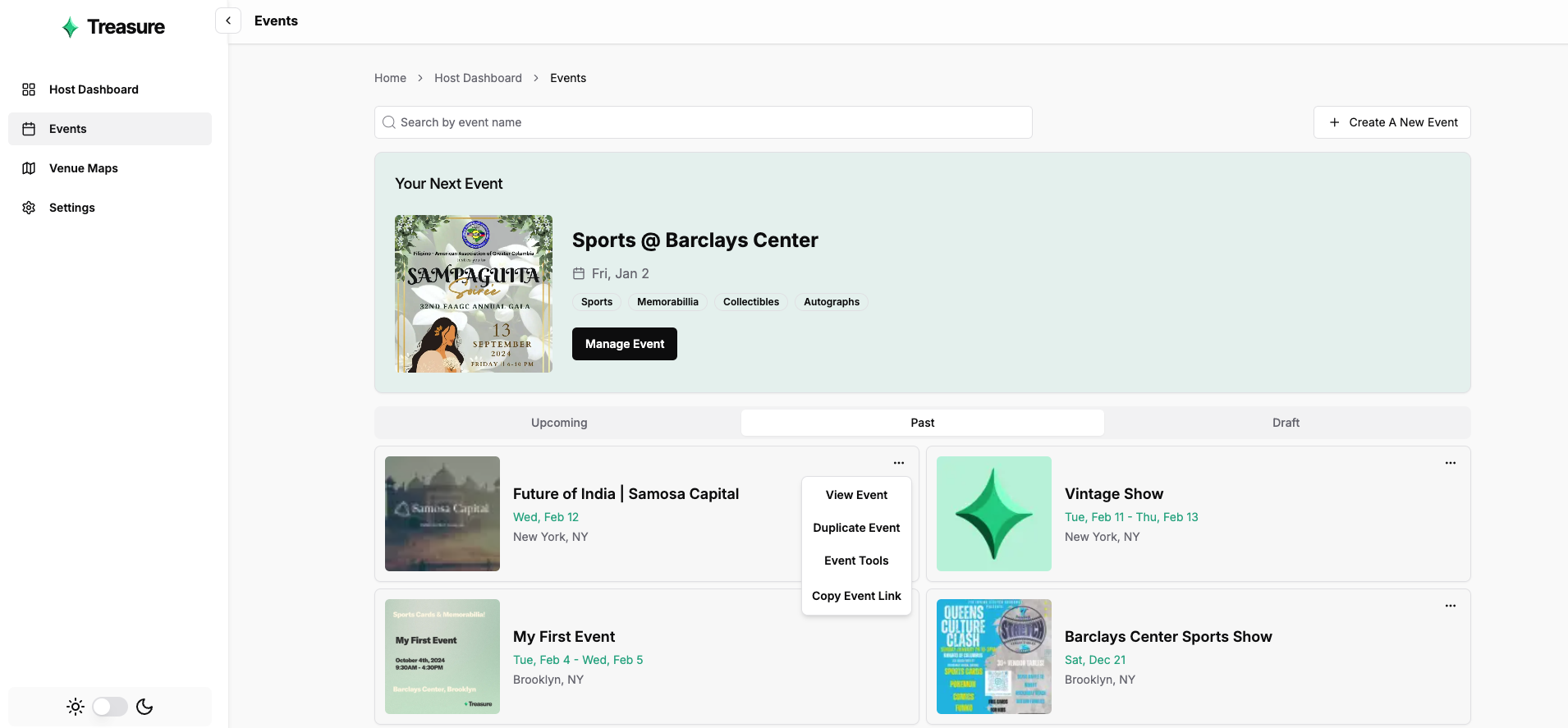
Task: Open the Sports @ Barclays Center poster thumbnail
Action: [x=474, y=294]
